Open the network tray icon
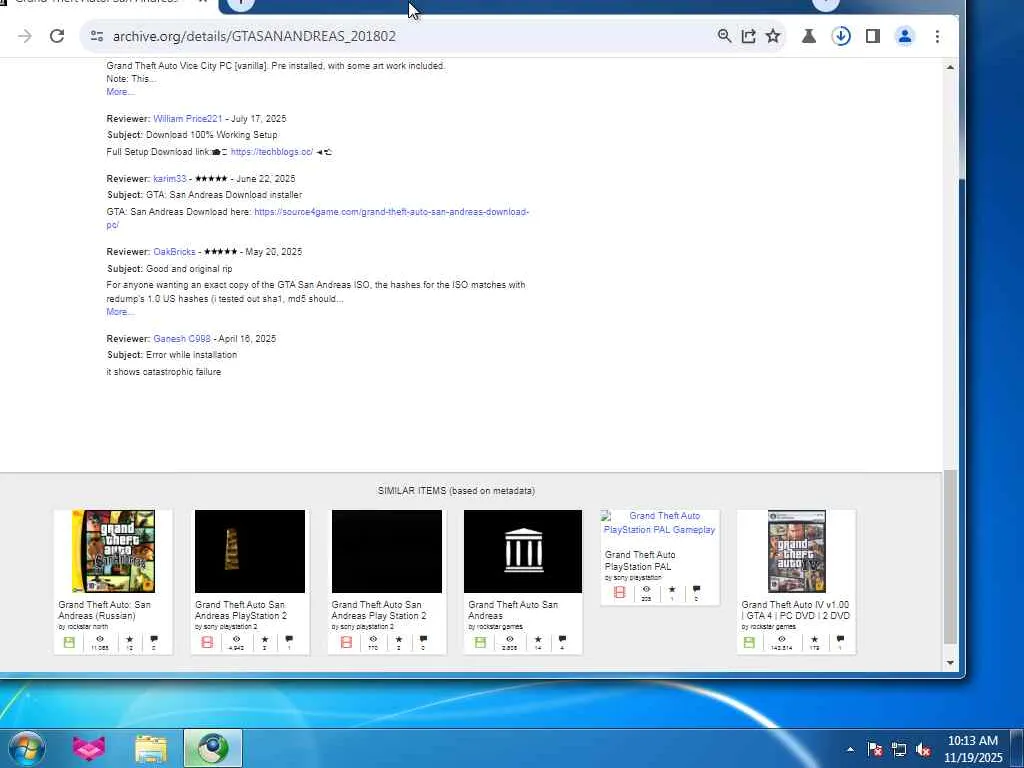 coord(899,750)
